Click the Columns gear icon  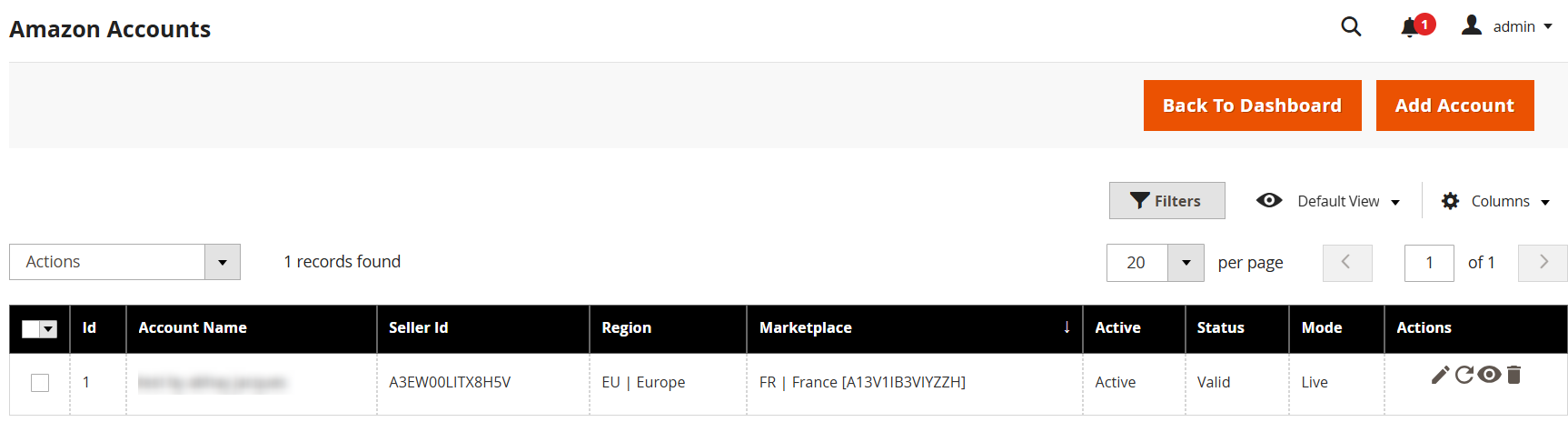coord(1451,201)
